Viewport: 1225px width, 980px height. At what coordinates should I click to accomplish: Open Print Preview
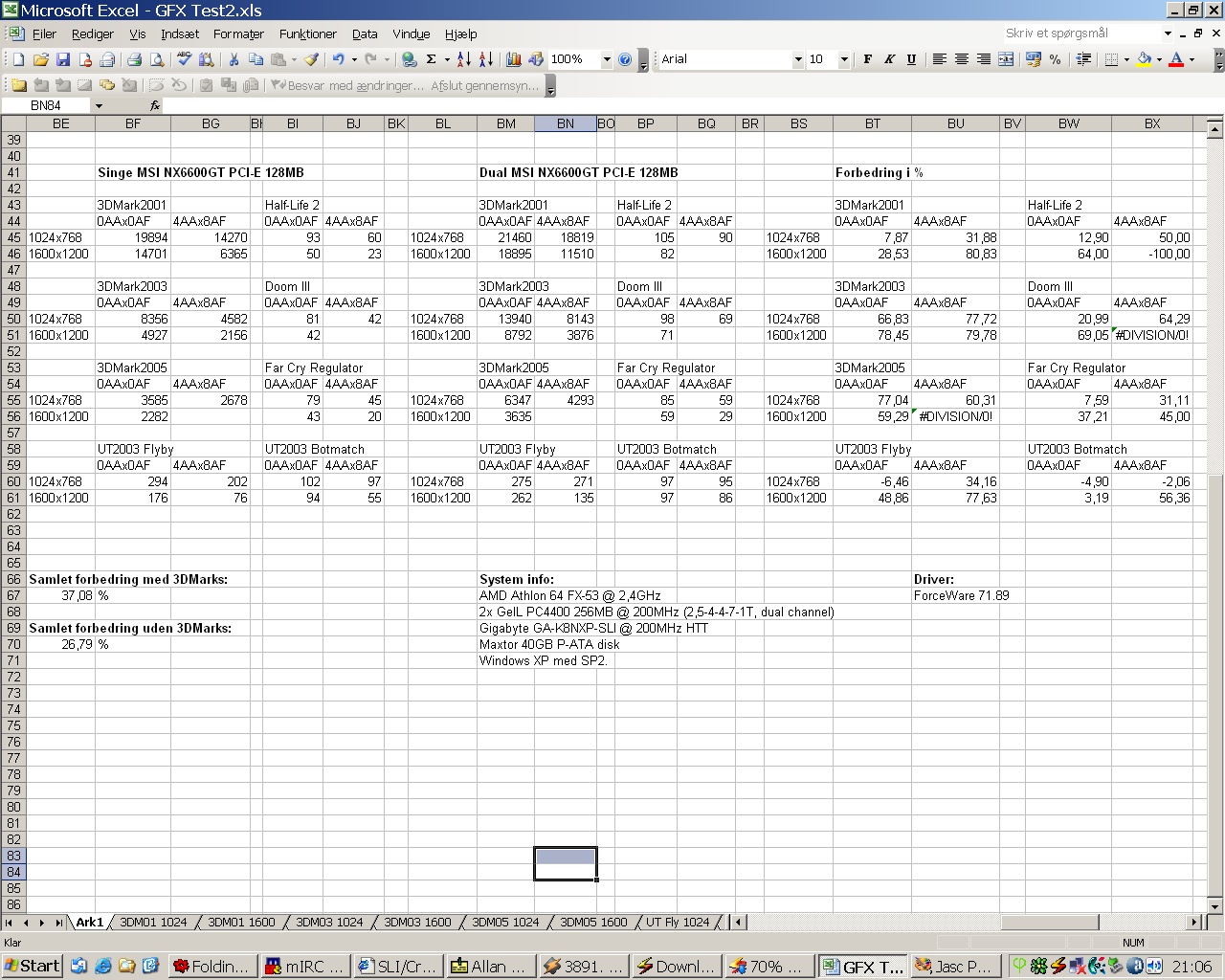157,59
